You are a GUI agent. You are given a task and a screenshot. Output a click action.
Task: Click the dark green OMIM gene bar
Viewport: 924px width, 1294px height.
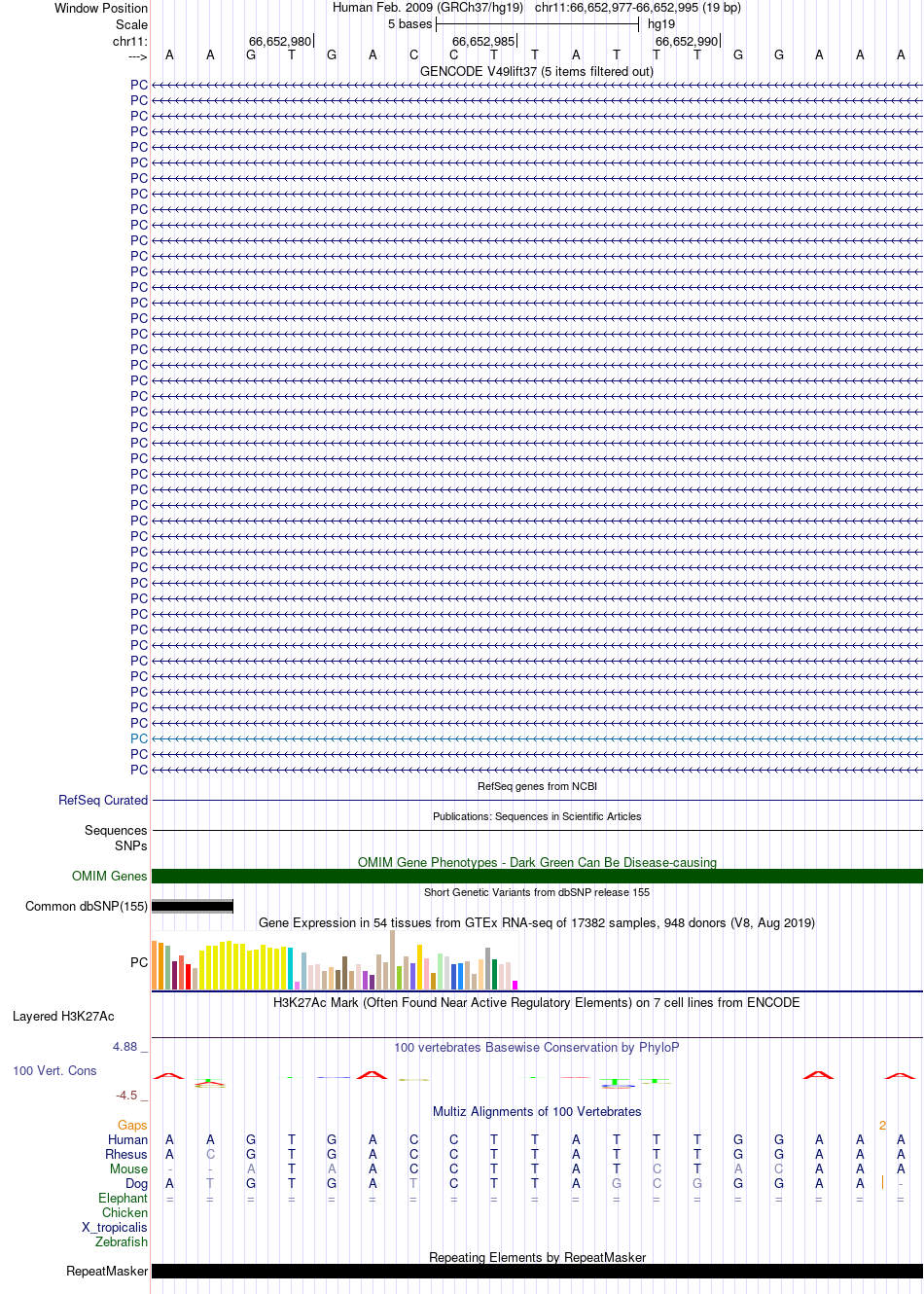pyautogui.click(x=537, y=876)
